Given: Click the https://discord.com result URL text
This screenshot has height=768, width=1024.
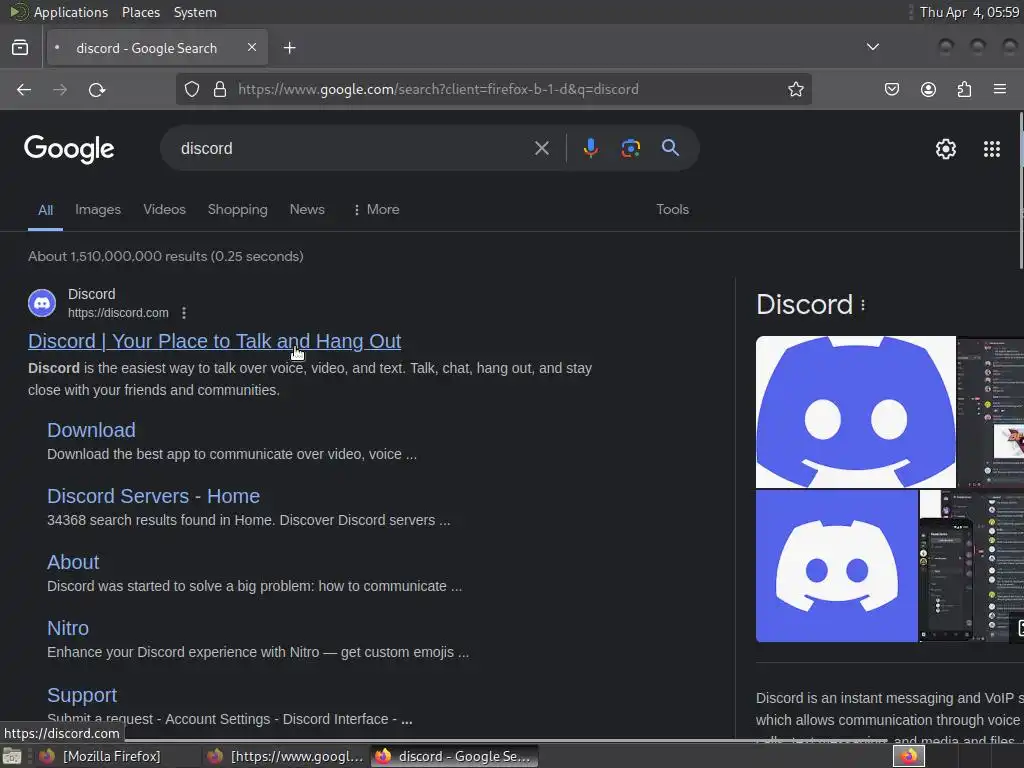Looking at the screenshot, I should pos(118,313).
